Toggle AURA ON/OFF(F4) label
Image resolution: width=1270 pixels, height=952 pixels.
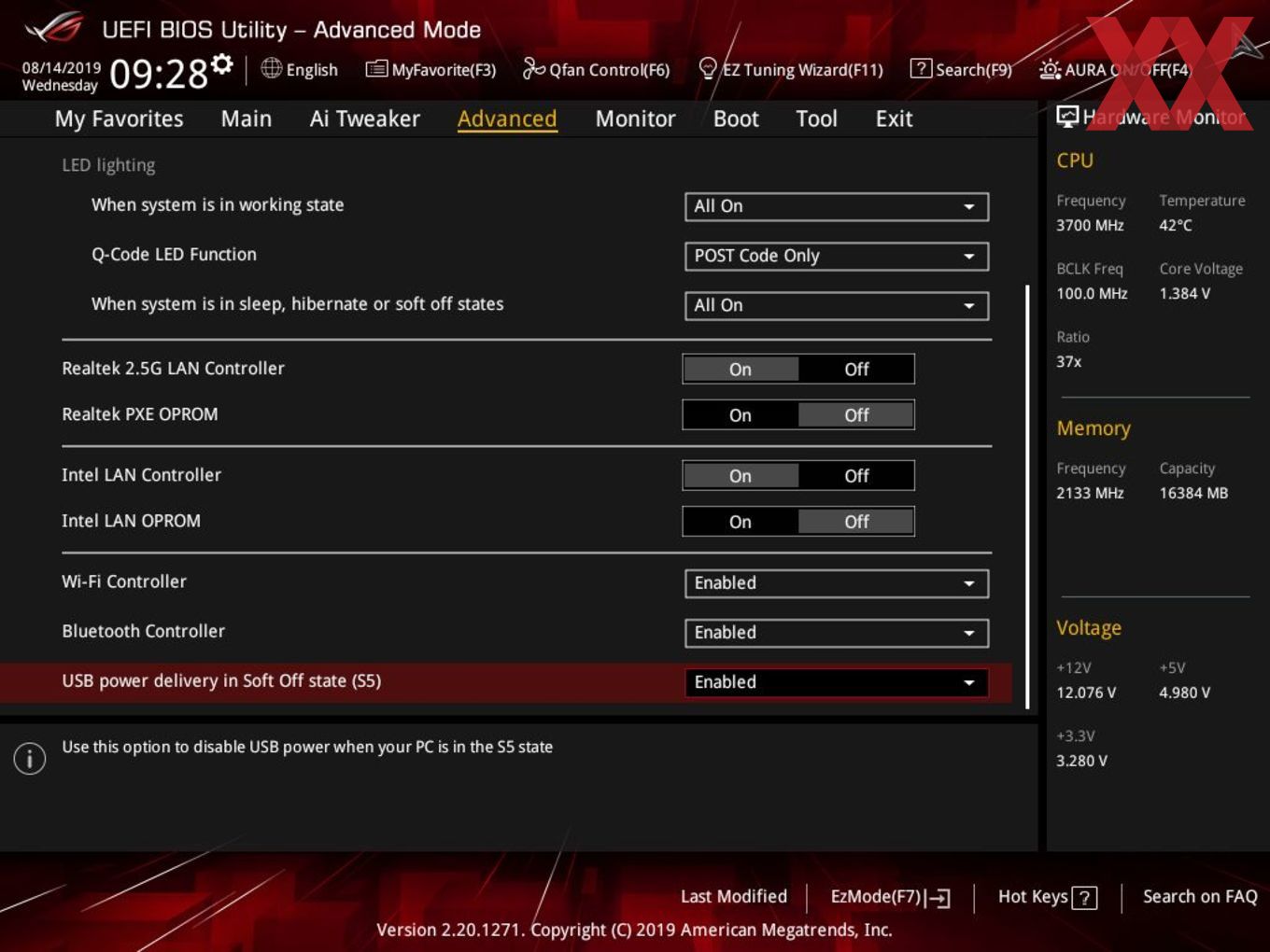[1128, 70]
